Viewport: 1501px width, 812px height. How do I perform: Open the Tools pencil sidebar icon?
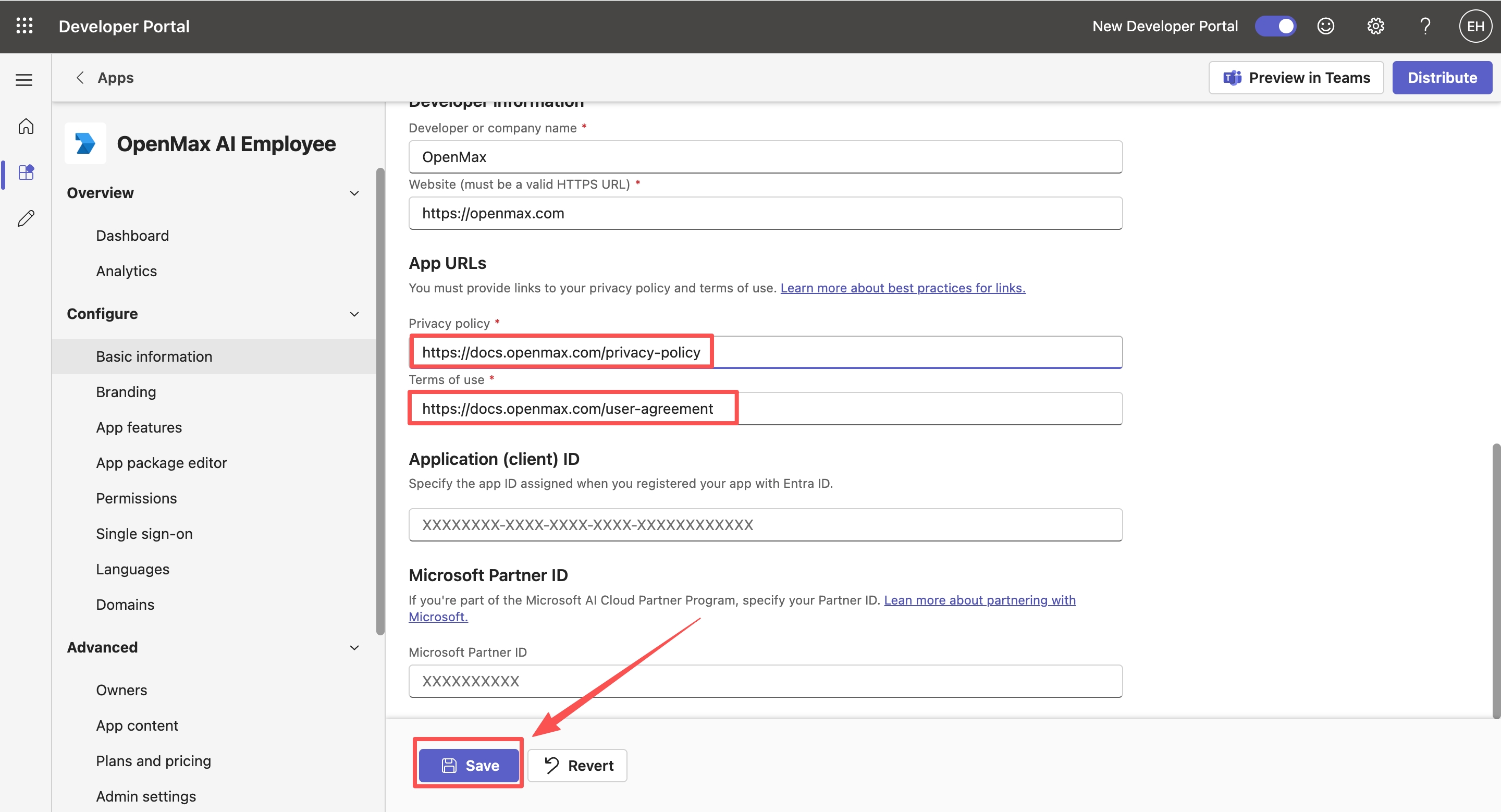point(26,218)
